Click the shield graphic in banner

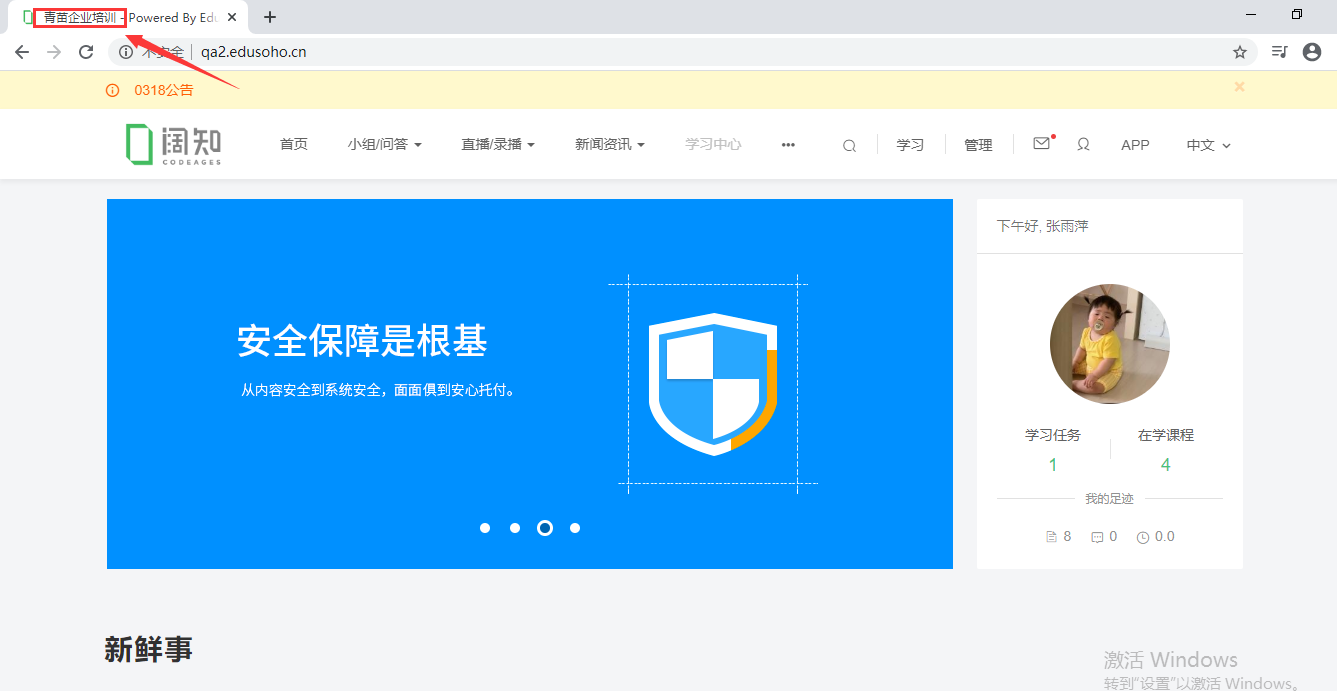click(712, 384)
